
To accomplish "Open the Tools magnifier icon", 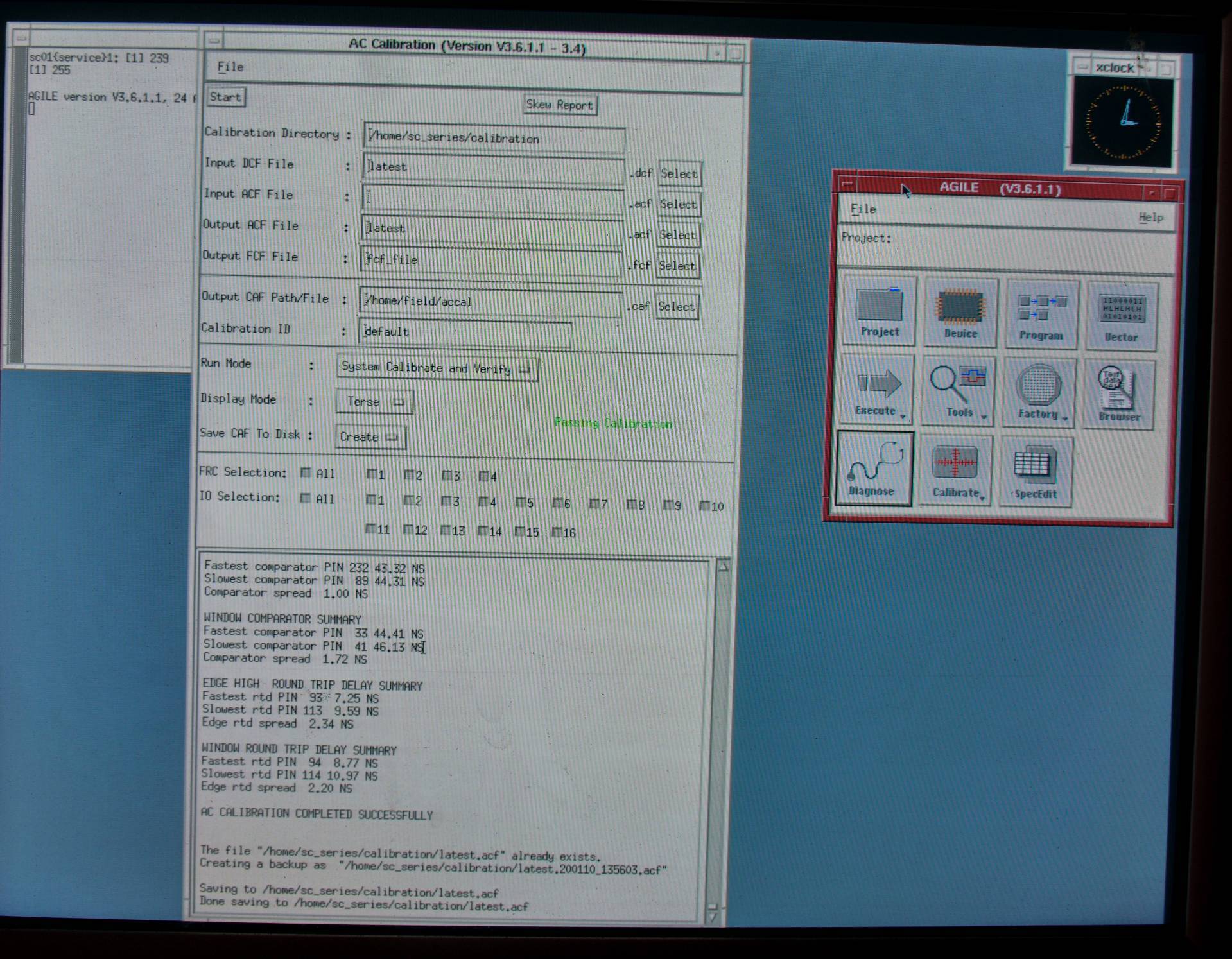I will tap(959, 392).
